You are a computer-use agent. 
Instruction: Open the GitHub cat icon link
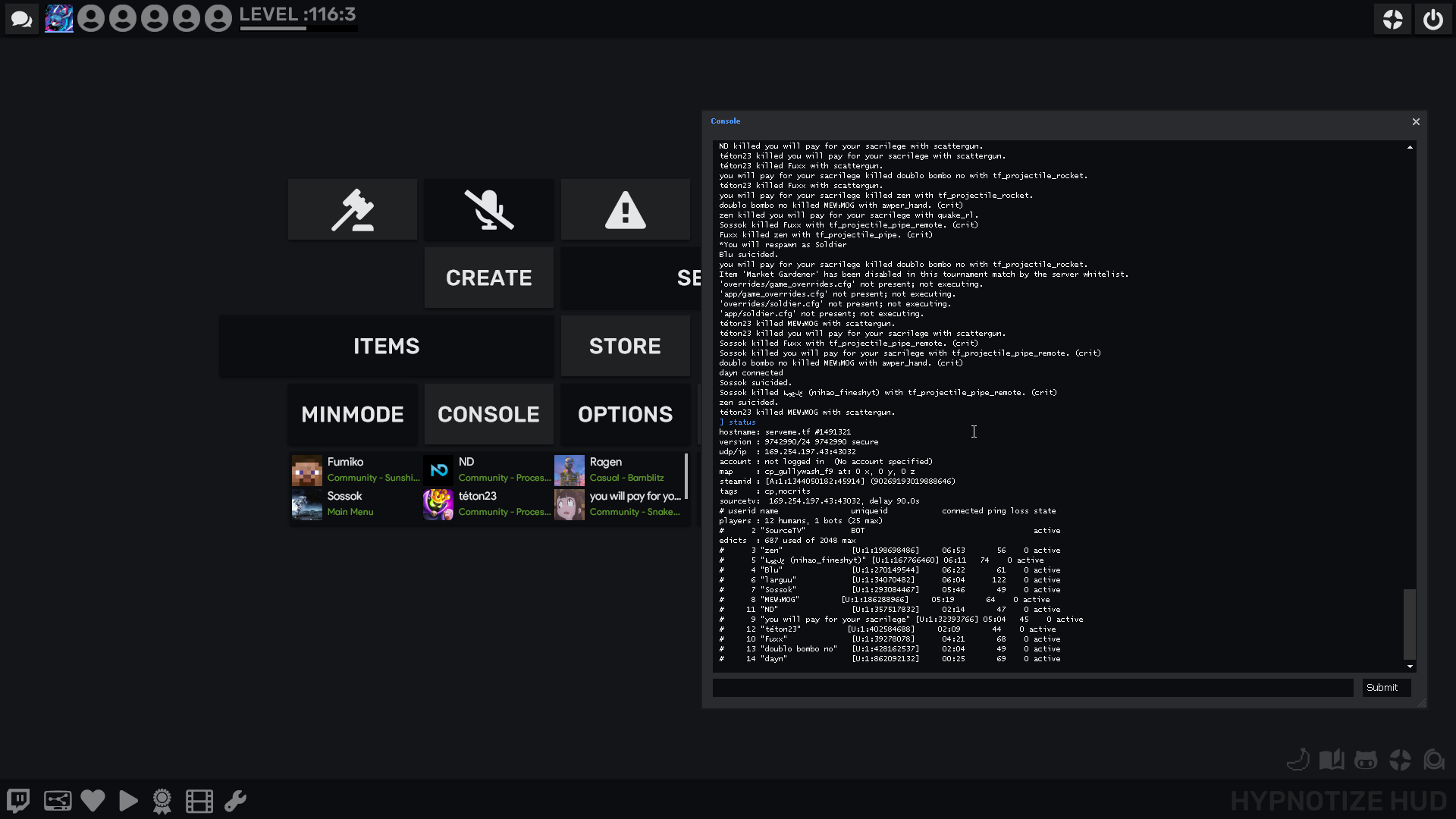pos(1365,760)
